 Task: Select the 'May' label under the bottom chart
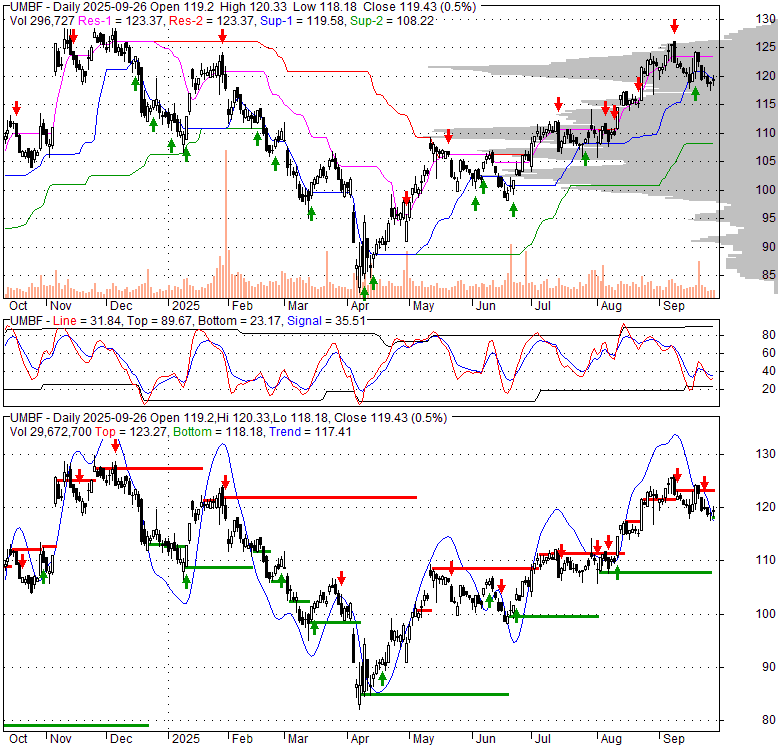(423, 739)
